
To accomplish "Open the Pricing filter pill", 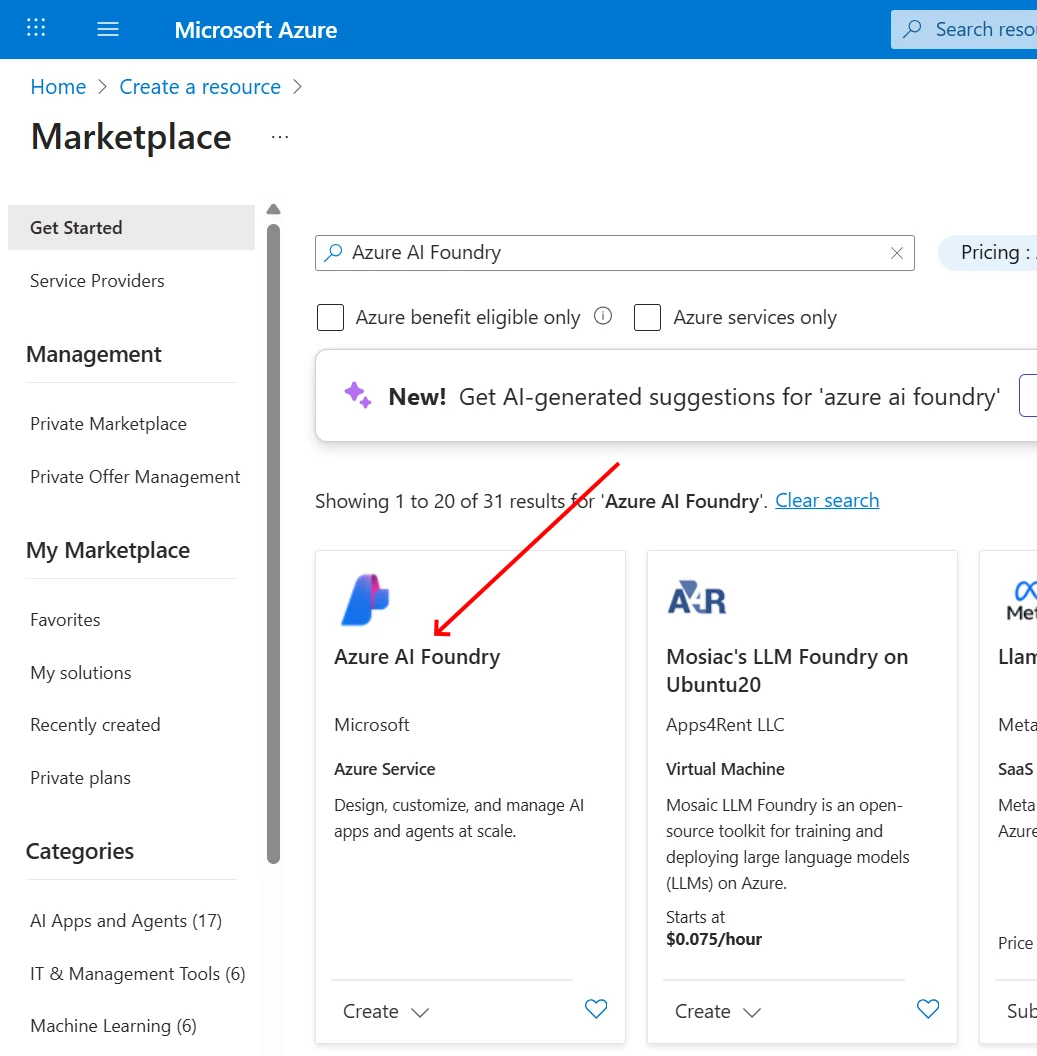I will click(988, 253).
